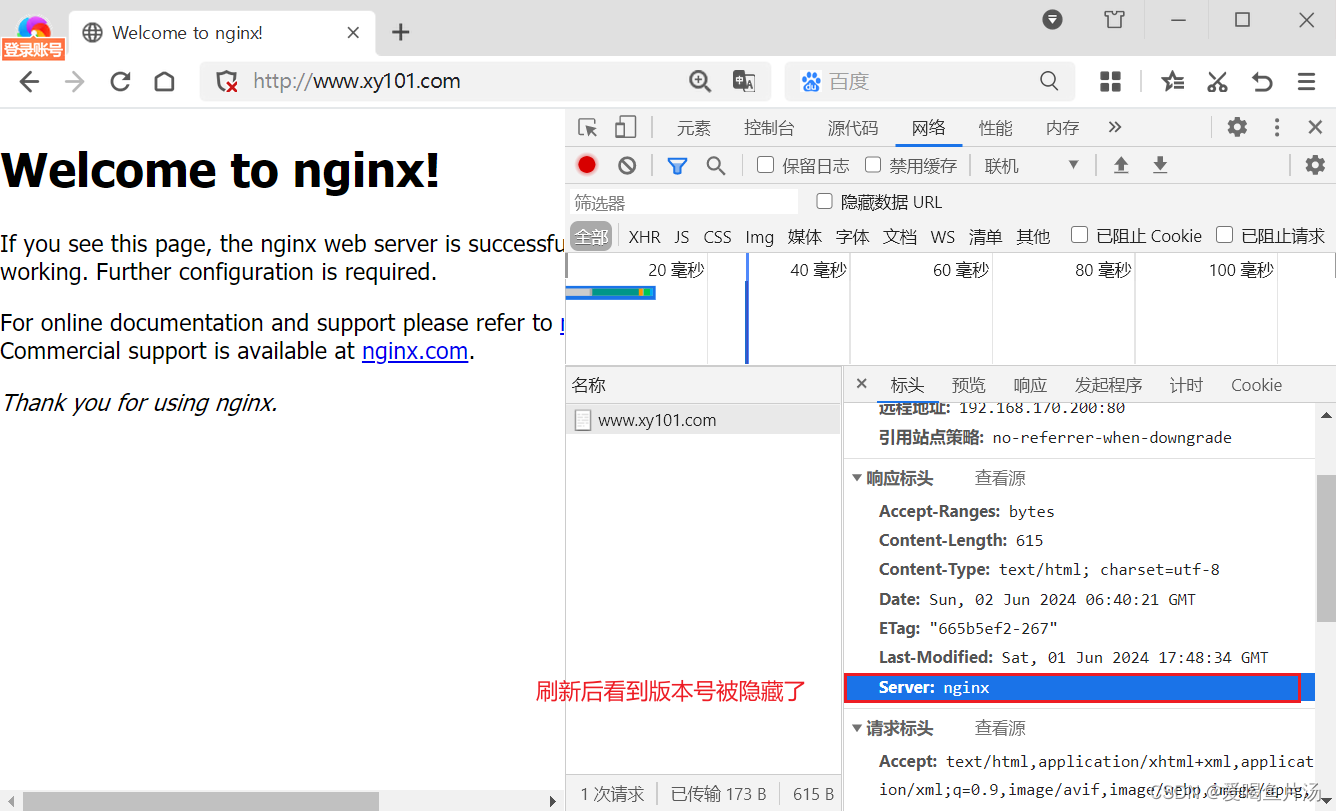The width and height of the screenshot is (1336, 811).
Task: Collapse the 响应标头 section
Action: click(x=857, y=477)
